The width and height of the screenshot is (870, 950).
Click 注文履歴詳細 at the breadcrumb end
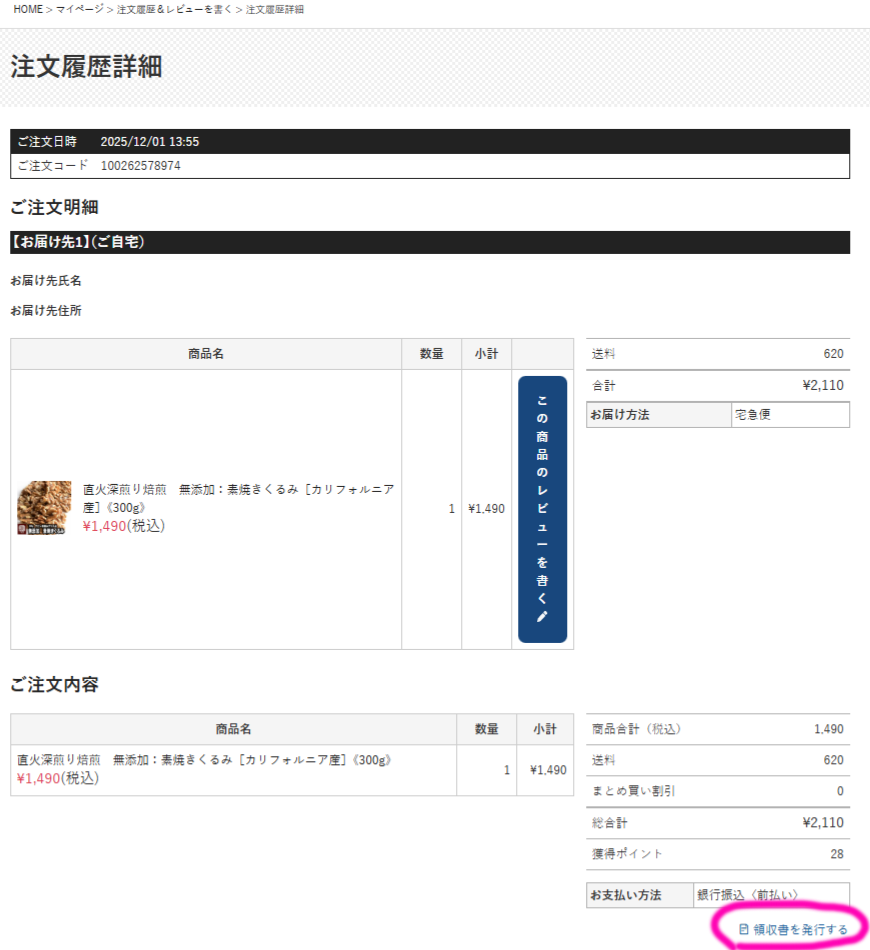coord(275,9)
